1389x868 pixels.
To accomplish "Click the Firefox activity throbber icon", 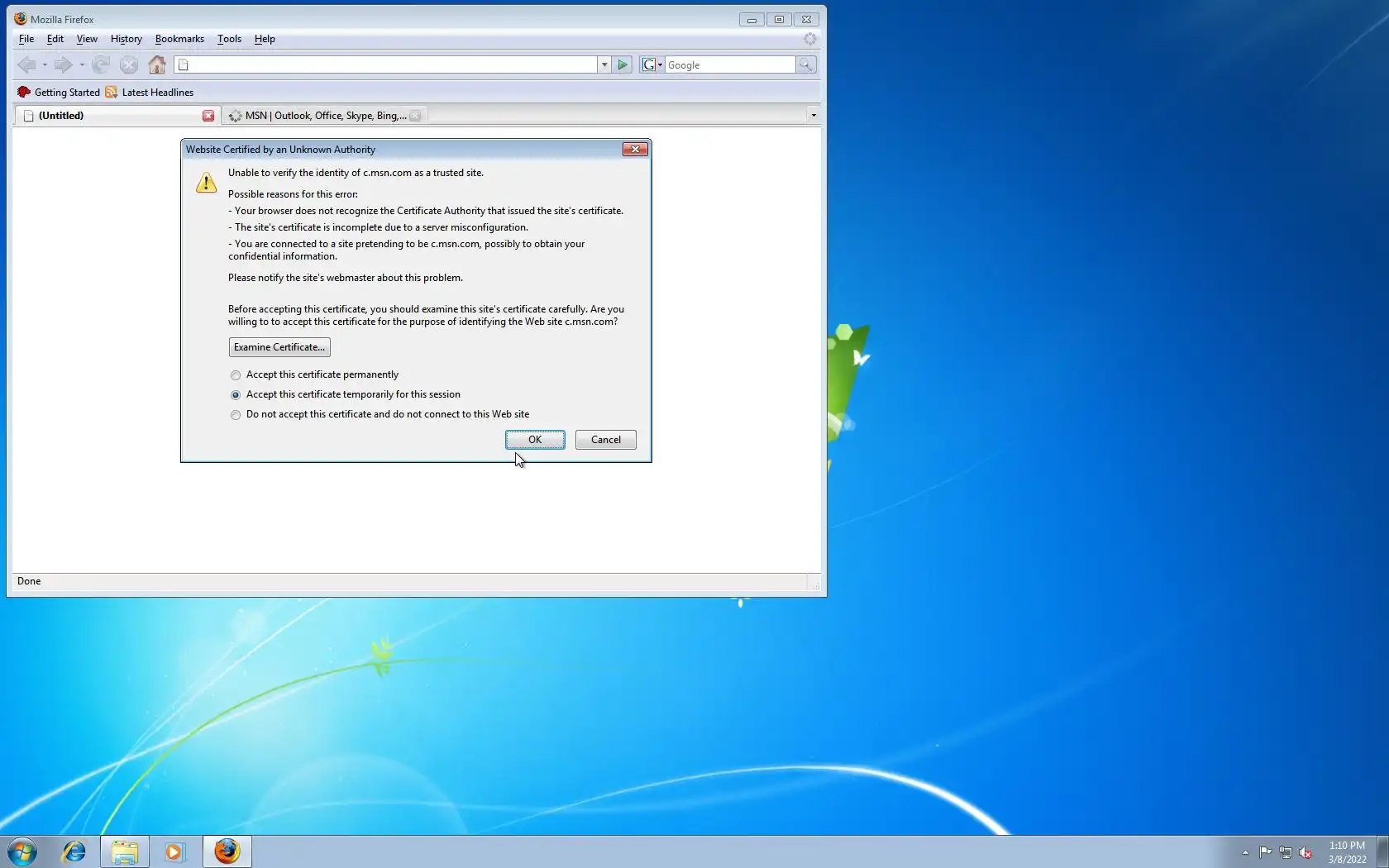I will [x=810, y=39].
